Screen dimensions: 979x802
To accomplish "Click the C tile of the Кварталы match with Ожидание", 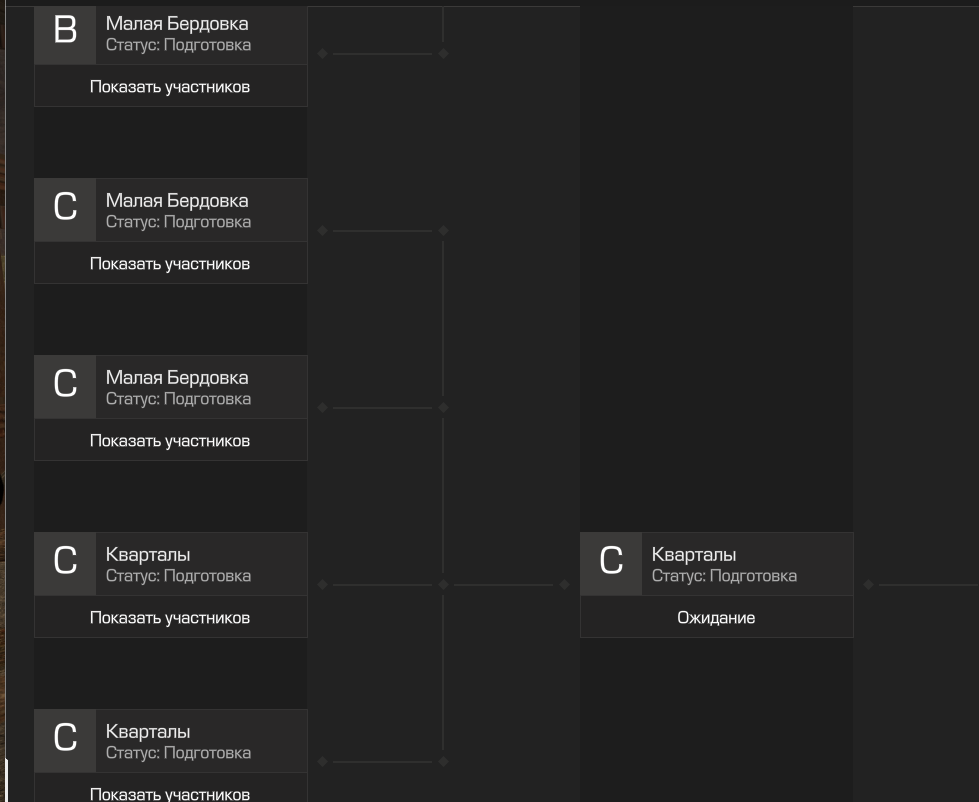I will point(611,564).
